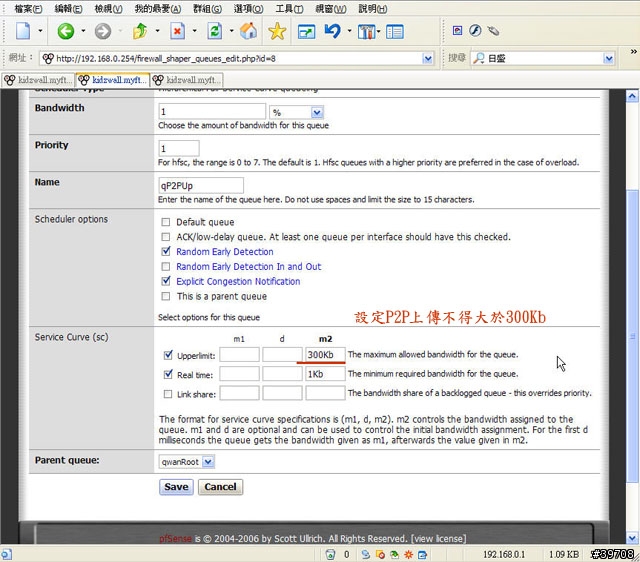
Task: Go to the home page icon
Action: (249, 31)
